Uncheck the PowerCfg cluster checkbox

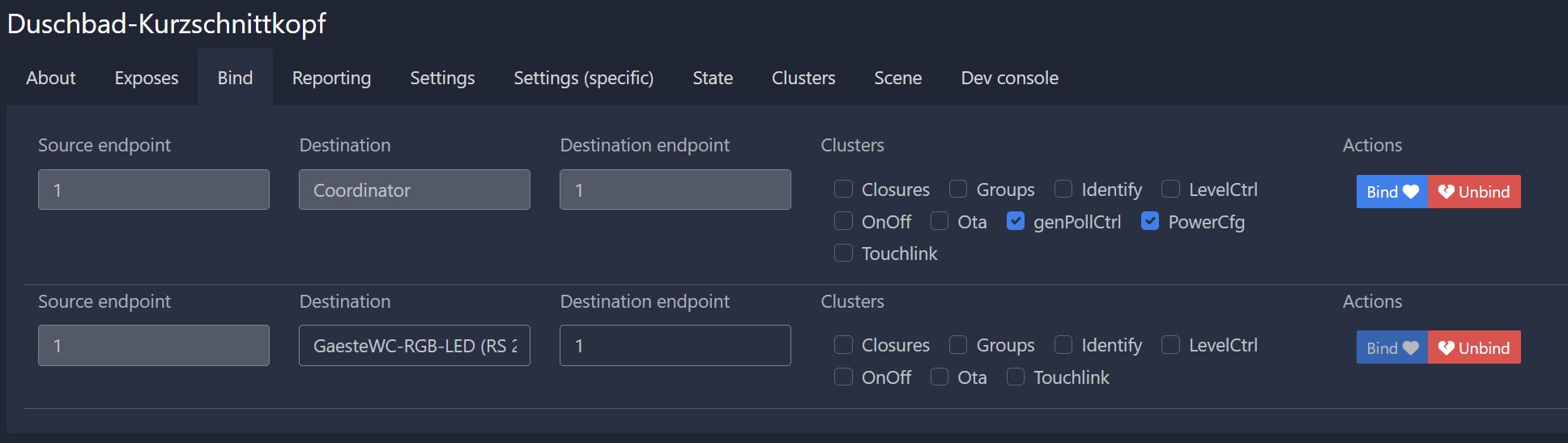pos(1150,221)
